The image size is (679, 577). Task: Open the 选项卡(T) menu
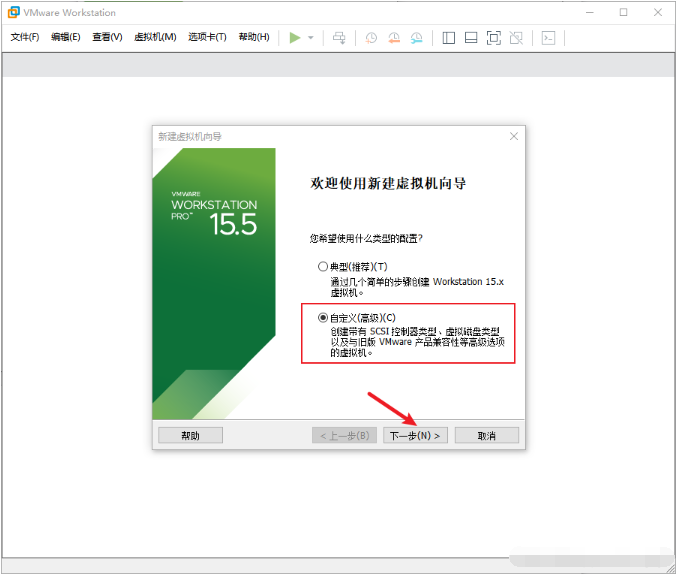pos(207,38)
